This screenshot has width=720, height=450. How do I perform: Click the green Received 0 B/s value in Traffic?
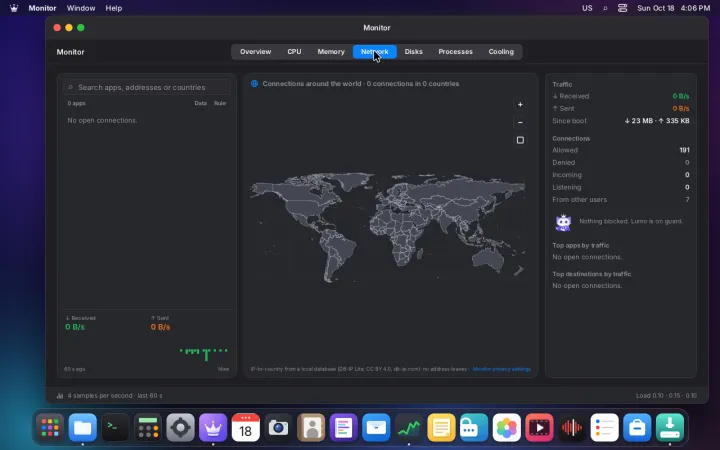point(681,96)
